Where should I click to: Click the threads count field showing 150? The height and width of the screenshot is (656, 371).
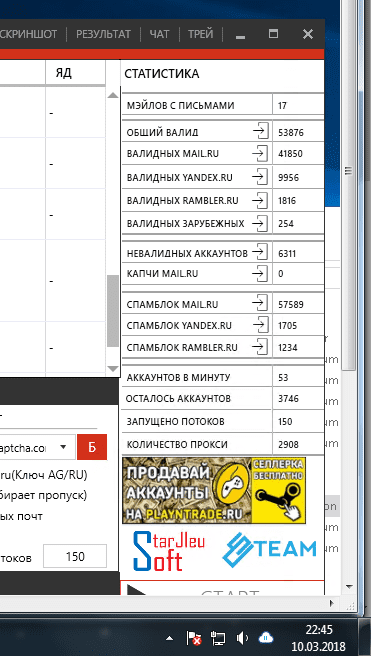point(75,557)
